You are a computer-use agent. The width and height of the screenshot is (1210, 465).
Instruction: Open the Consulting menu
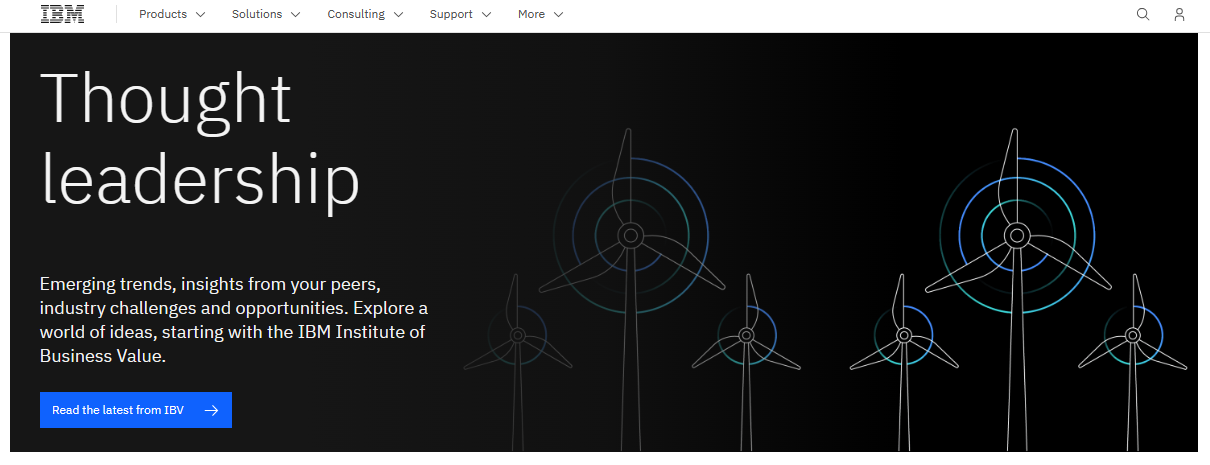tap(365, 14)
